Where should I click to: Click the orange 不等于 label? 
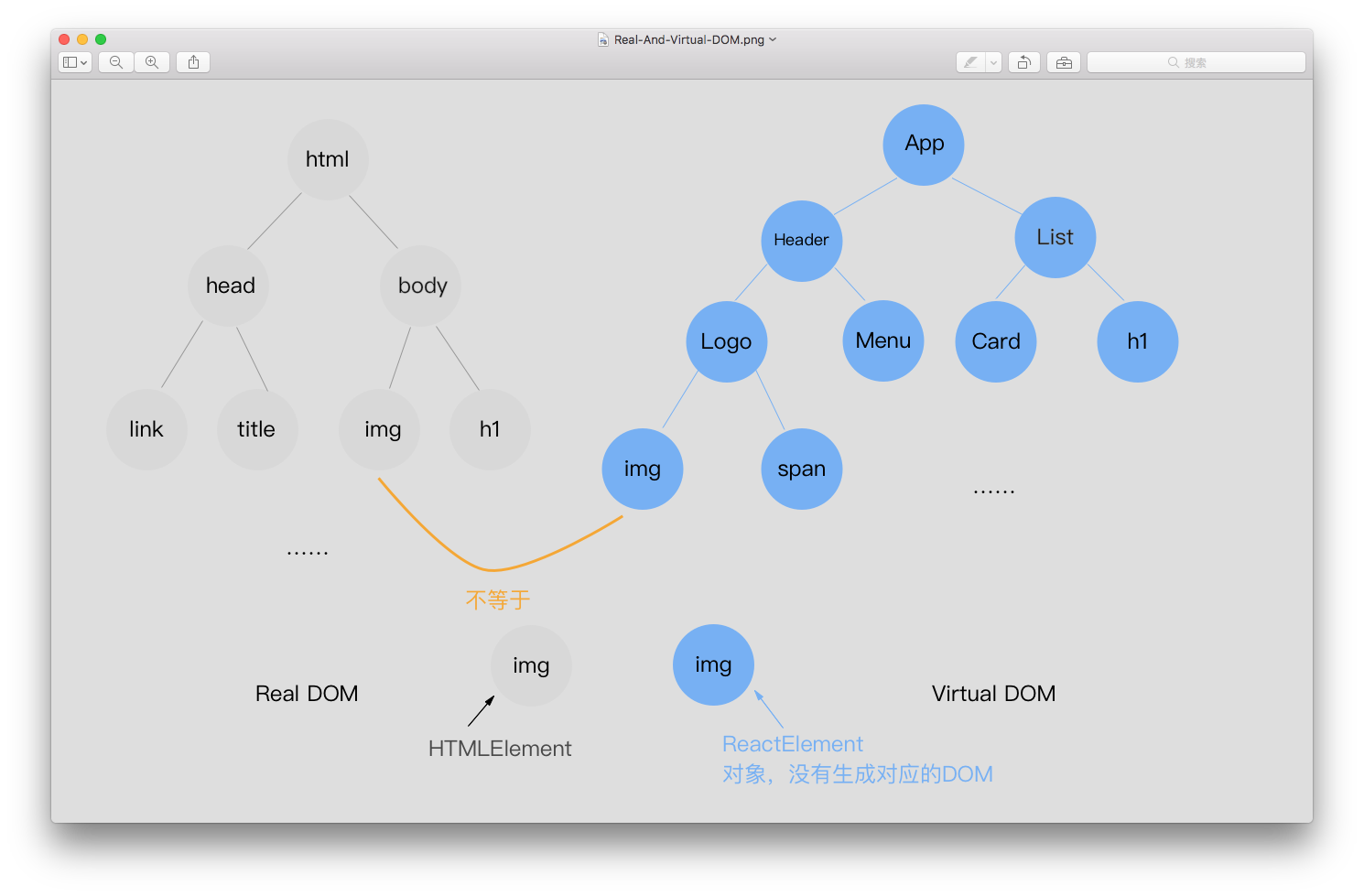pos(498,599)
